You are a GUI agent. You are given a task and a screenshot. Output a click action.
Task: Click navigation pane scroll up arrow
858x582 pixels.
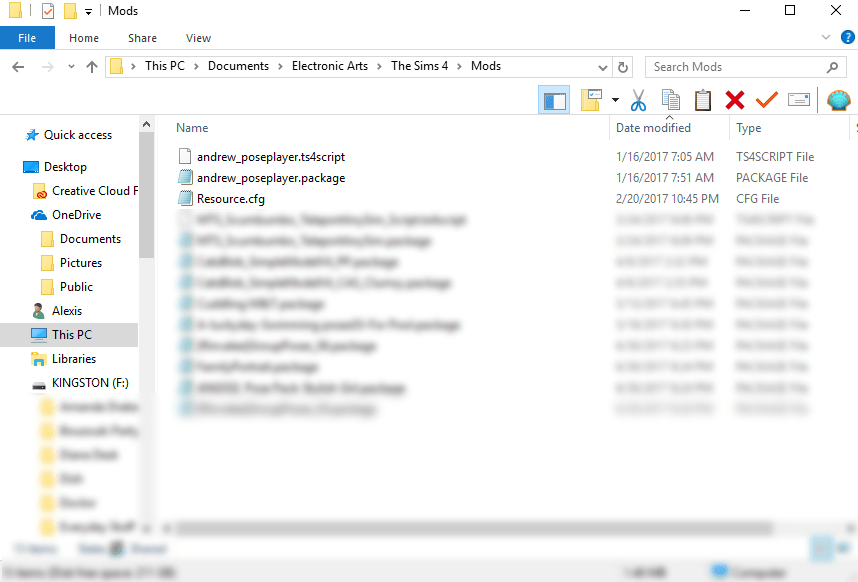click(x=146, y=124)
